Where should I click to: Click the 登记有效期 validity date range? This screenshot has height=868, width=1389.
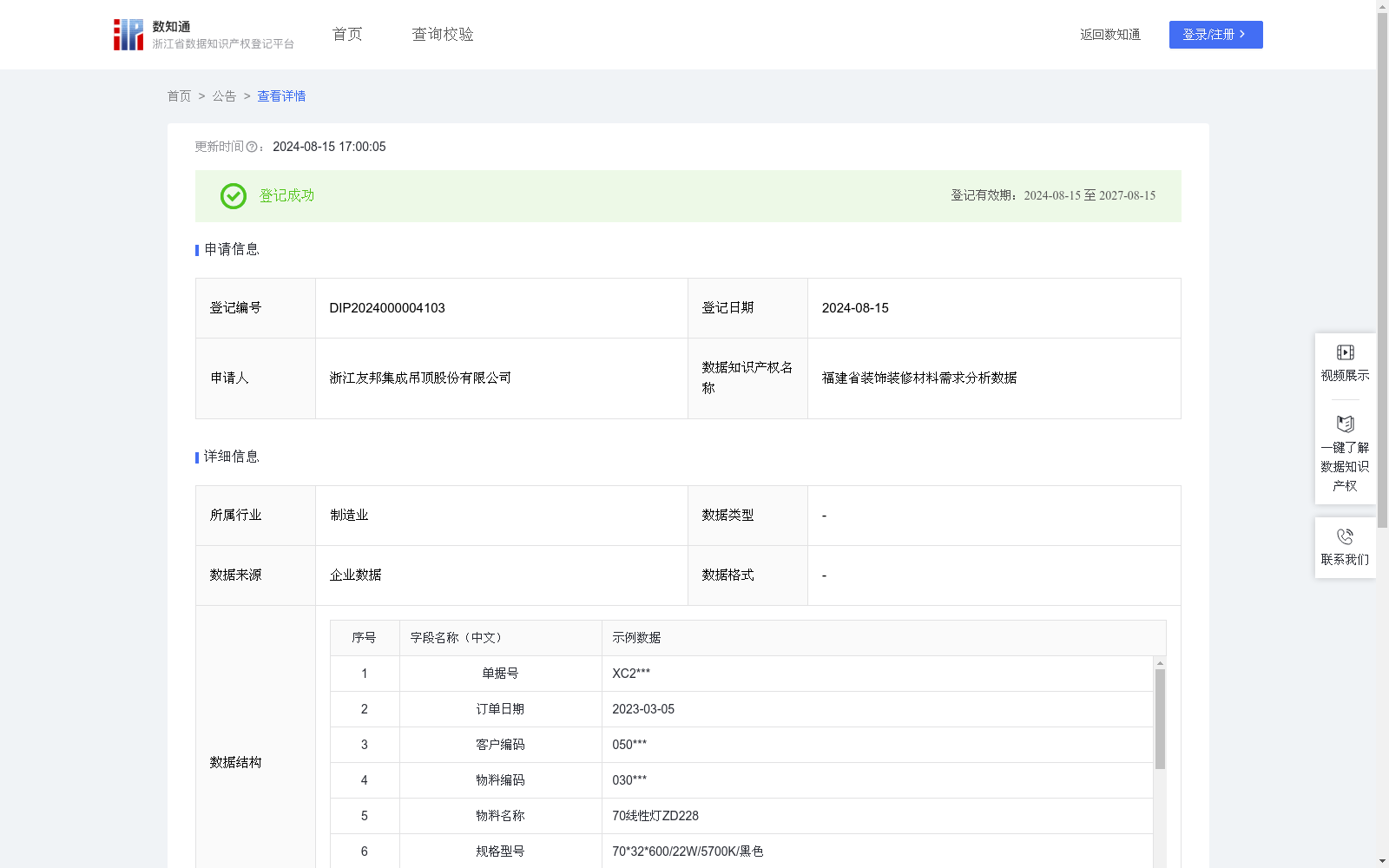tap(1089, 196)
